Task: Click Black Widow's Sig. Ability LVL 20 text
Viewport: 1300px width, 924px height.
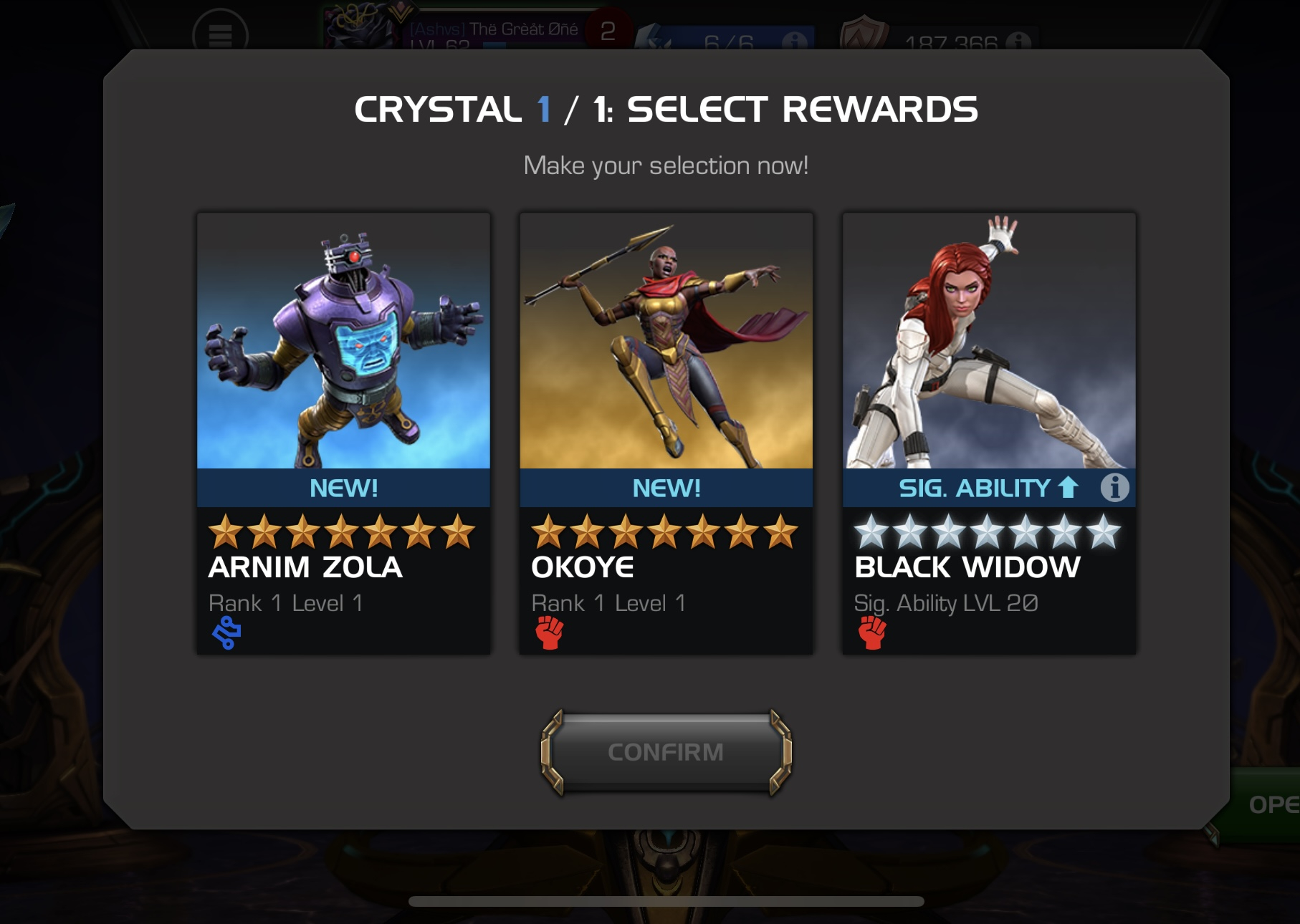Action: coord(946,603)
